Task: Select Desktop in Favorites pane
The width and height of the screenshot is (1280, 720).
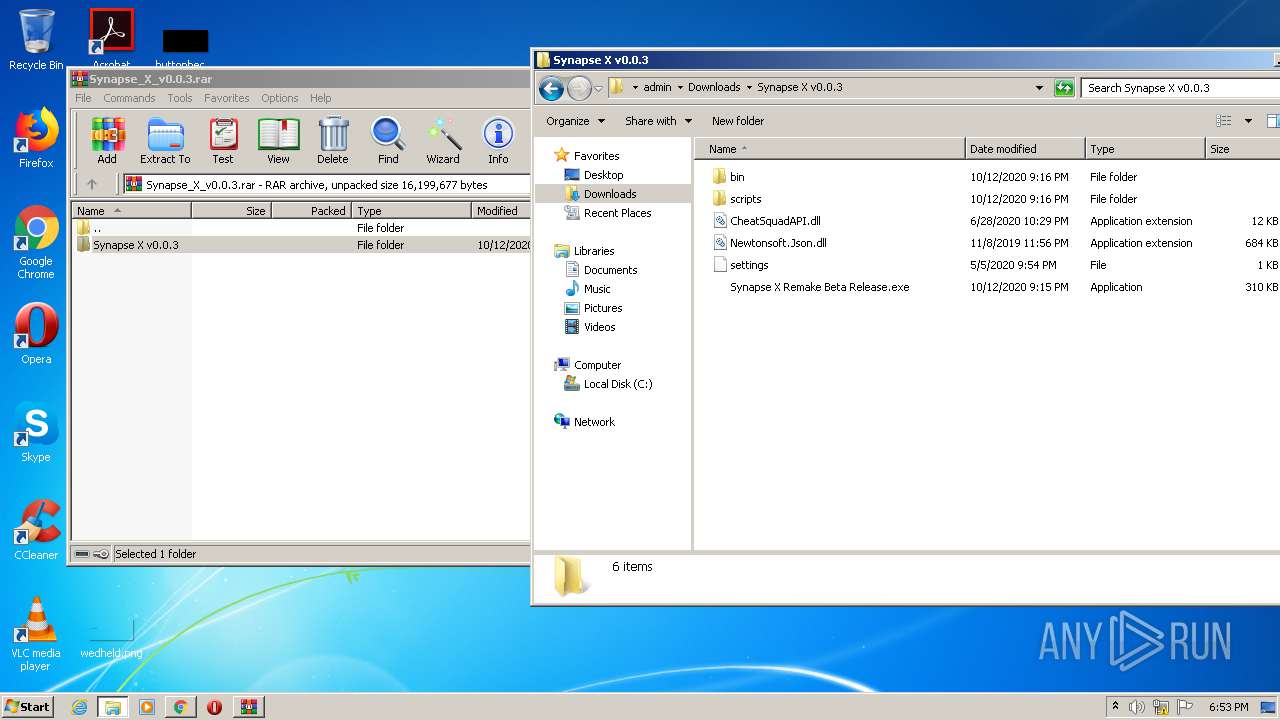Action: (x=603, y=175)
